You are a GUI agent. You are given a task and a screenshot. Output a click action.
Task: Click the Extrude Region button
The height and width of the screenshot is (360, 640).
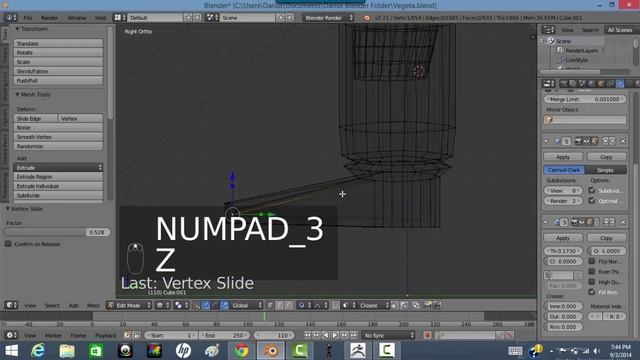(x=58, y=177)
